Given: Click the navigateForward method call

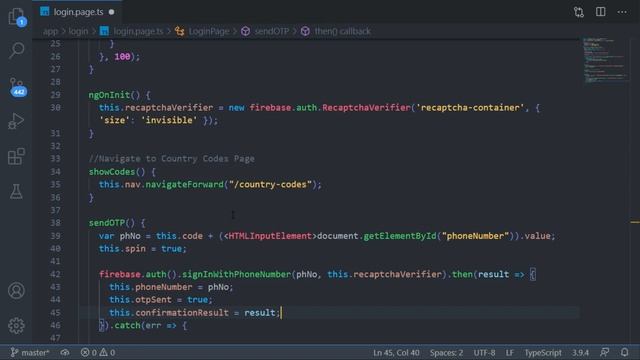Looking at the screenshot, I should [184, 184].
